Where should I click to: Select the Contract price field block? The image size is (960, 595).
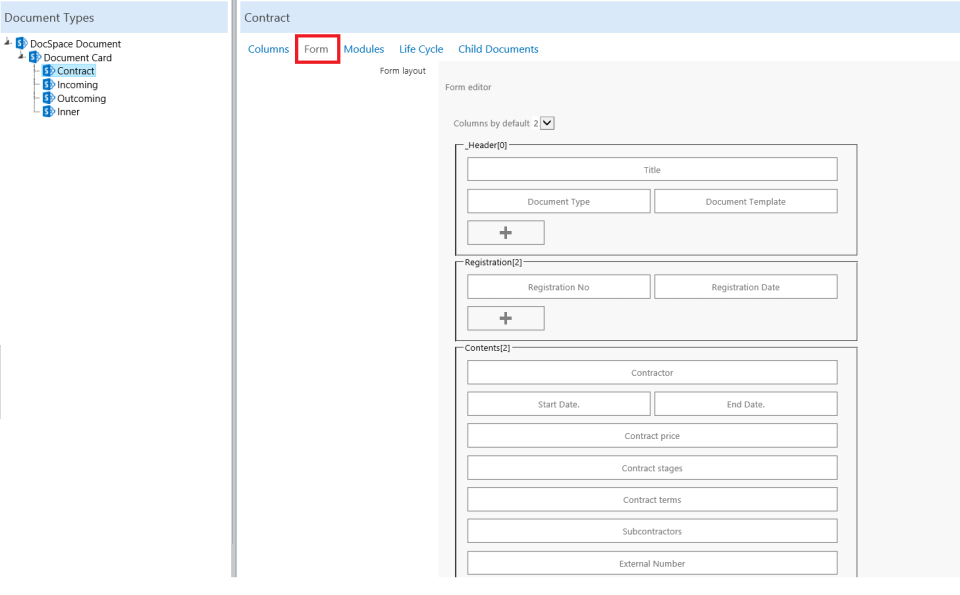tap(652, 436)
